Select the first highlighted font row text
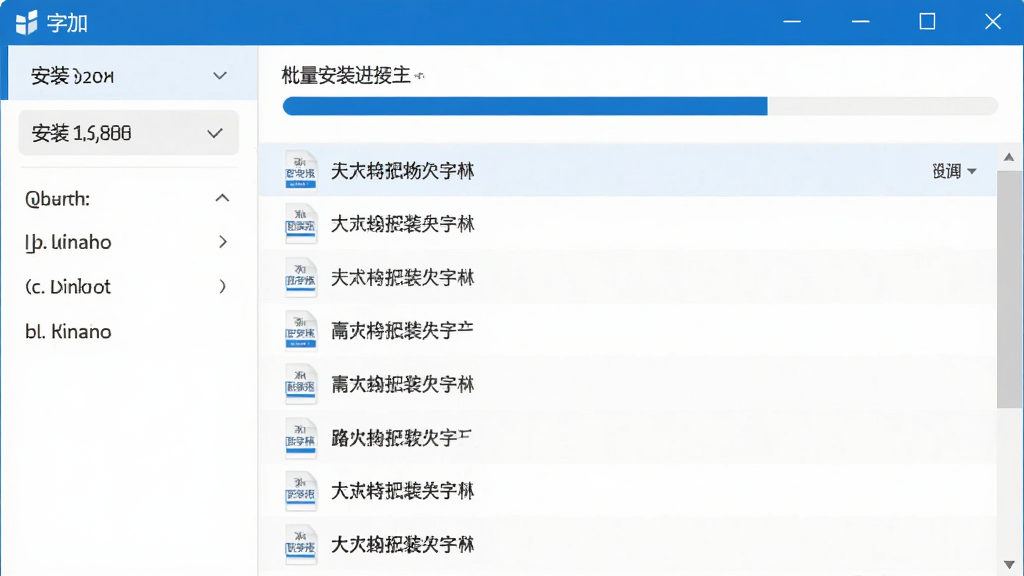Viewport: 1024px width, 576px height. (402, 171)
